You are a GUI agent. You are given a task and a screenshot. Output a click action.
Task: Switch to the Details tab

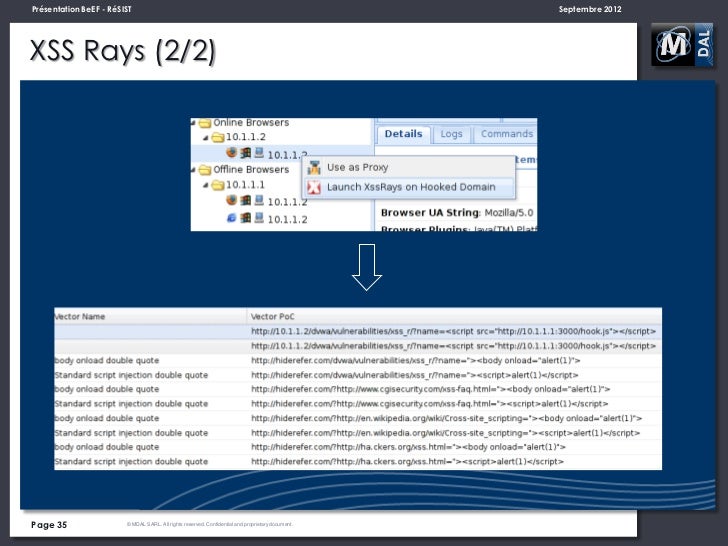tap(403, 134)
